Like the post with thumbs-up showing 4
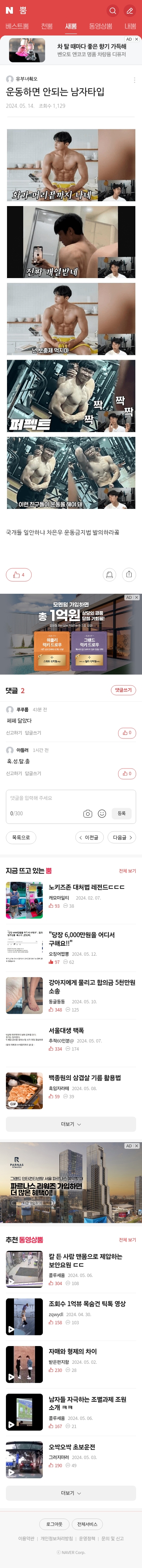The image size is (142, 1568). (x=19, y=574)
